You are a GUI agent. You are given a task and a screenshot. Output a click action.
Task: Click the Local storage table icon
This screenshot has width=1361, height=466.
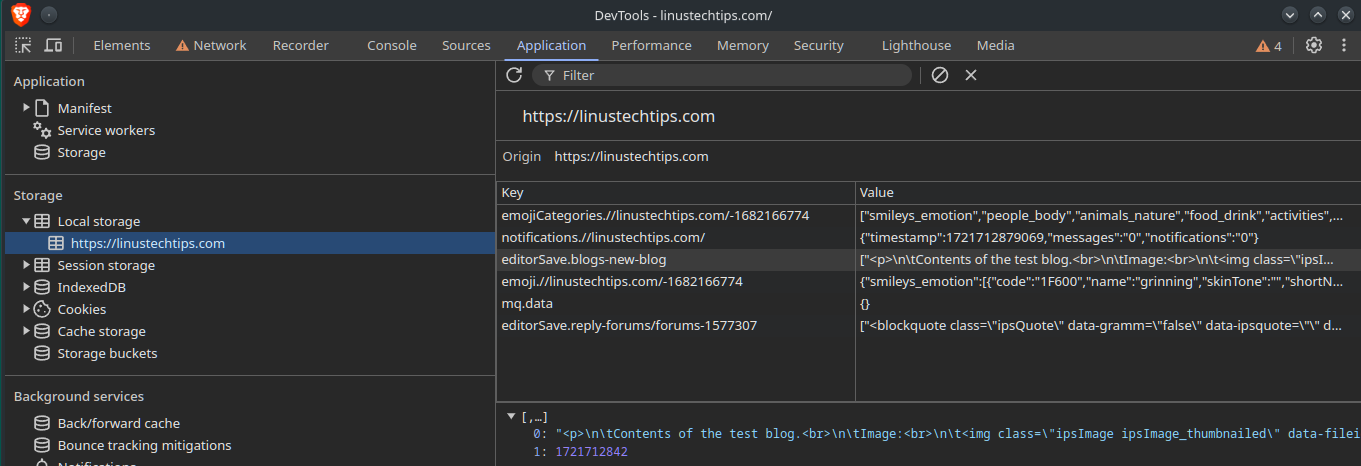(x=42, y=221)
